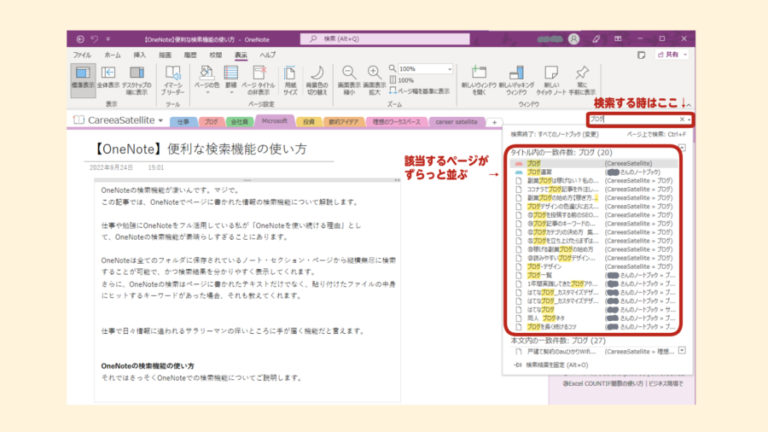Click 画面表示縮小 zoom out icon
Screen dimensions: 768x432
click(x=349, y=80)
